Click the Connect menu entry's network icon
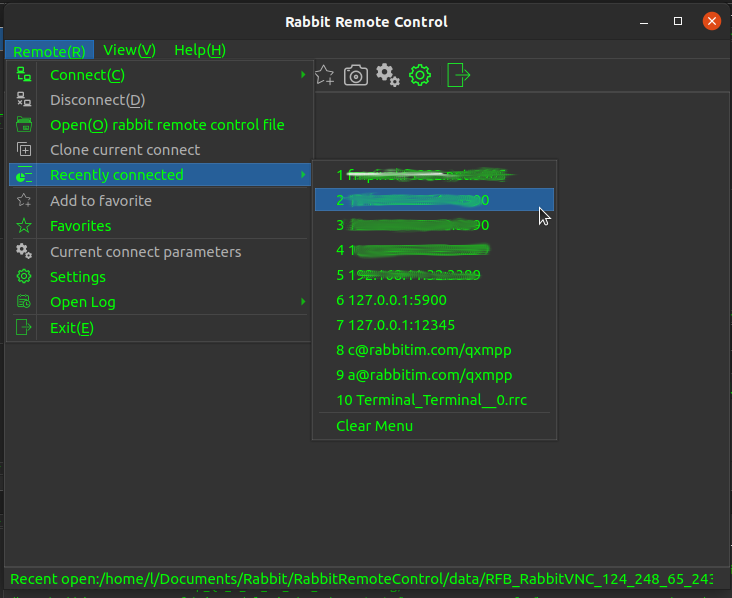 coord(24,75)
